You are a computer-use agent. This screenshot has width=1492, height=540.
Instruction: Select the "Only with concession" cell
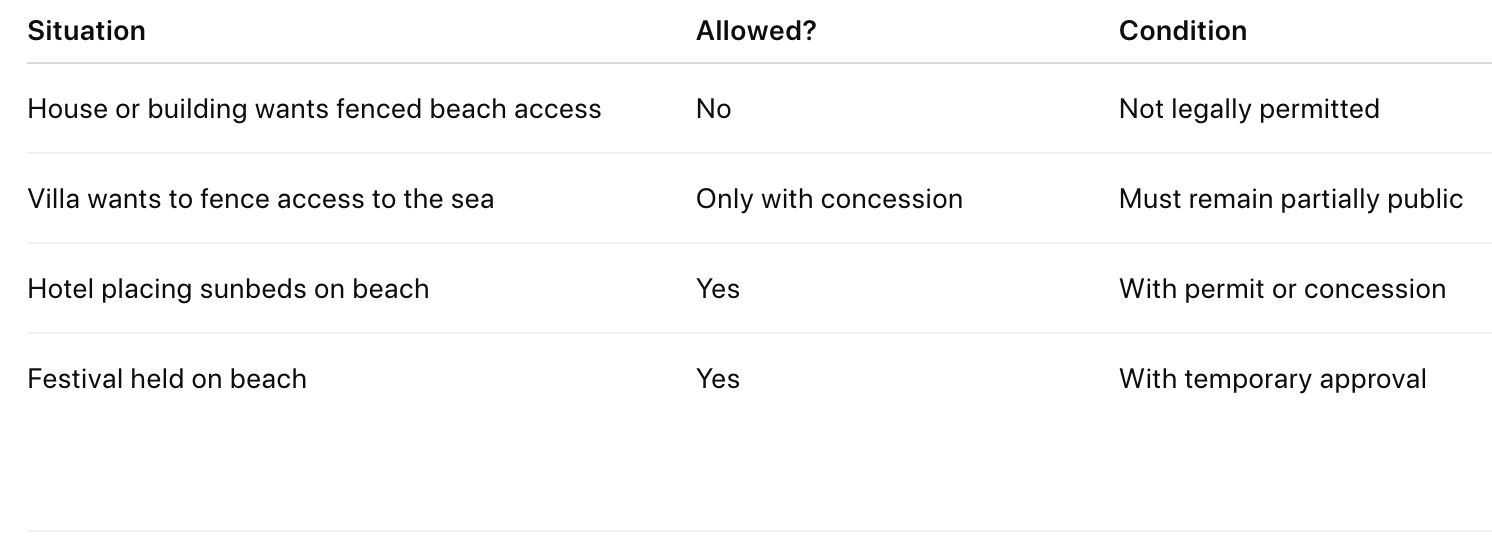(x=829, y=199)
